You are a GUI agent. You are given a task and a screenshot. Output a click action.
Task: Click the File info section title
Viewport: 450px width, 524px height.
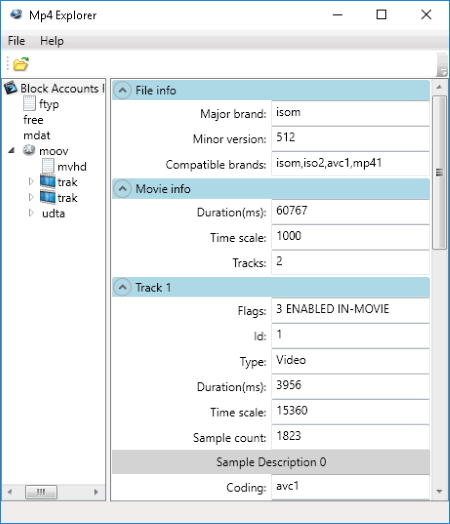click(x=156, y=91)
